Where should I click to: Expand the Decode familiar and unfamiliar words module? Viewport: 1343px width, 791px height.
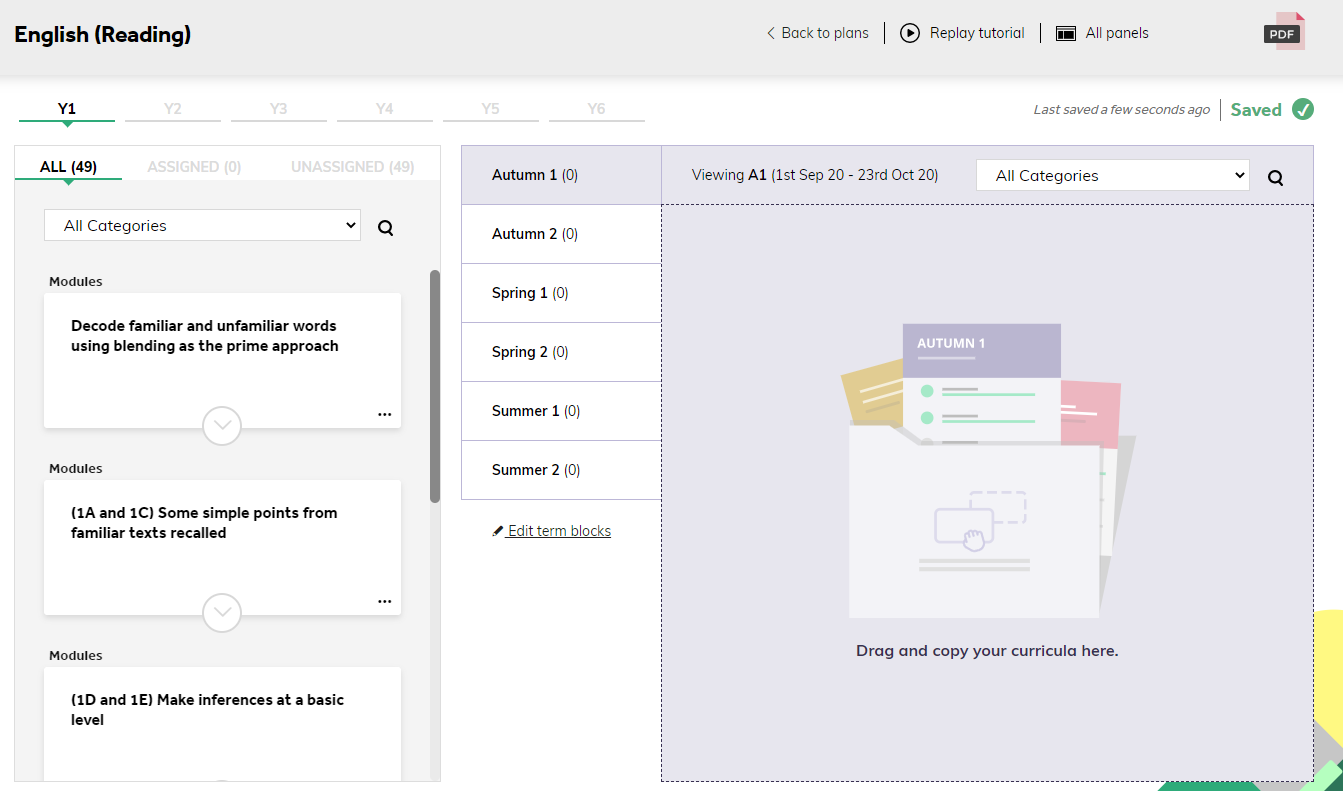(222, 426)
